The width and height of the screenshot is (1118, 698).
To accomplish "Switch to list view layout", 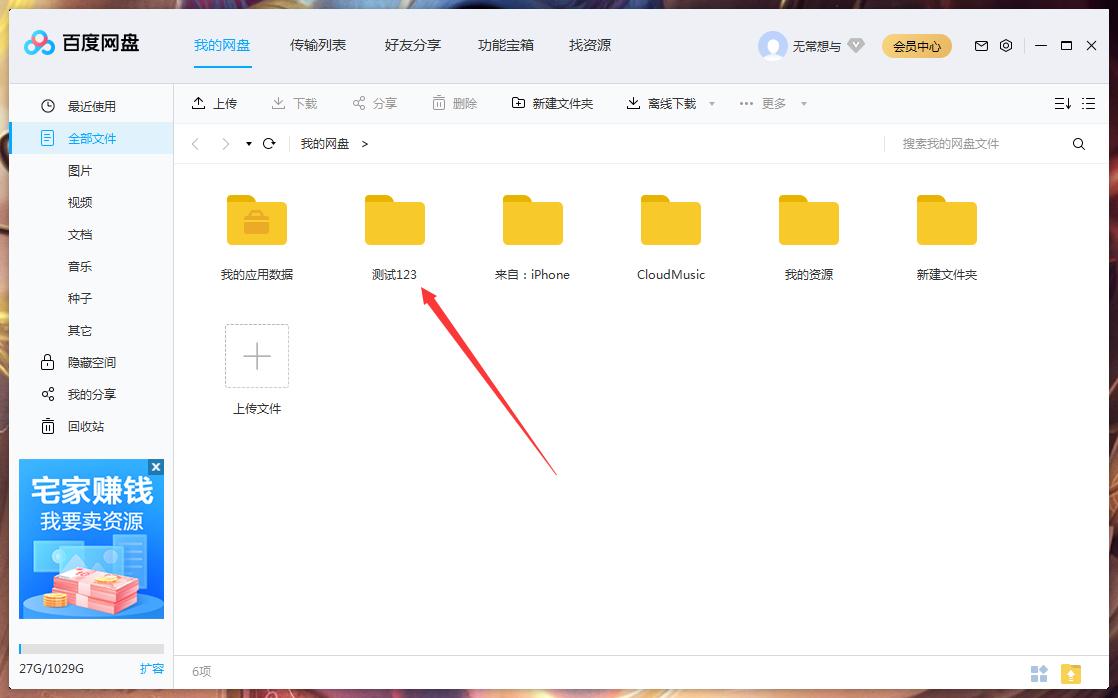I will 1089,103.
